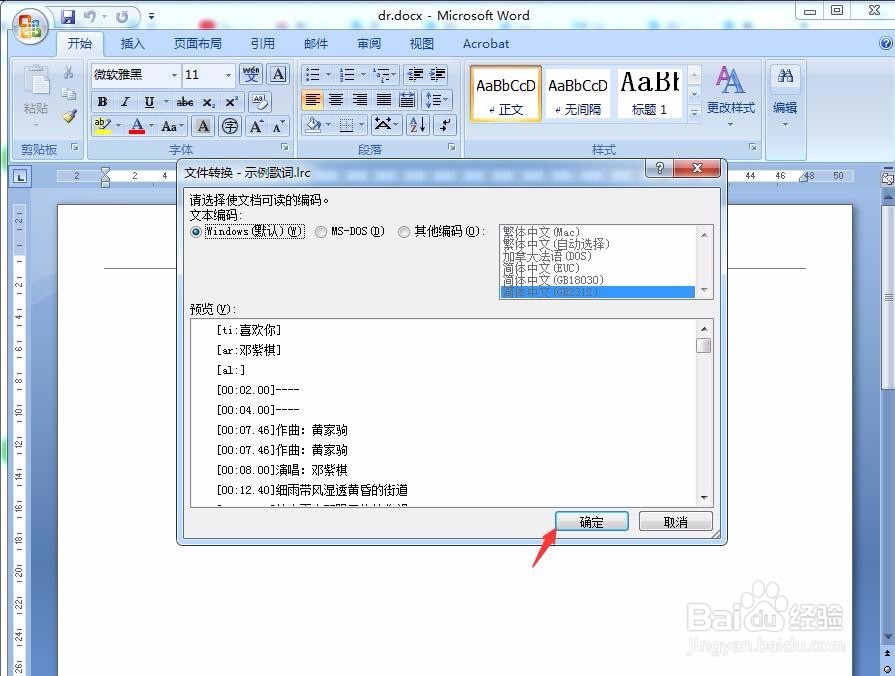The height and width of the screenshot is (676, 895).
Task: Apply subscript formatting
Action: (208, 102)
